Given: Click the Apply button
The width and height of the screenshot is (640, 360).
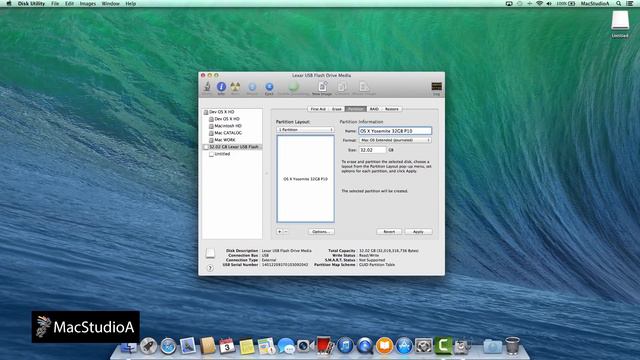Looking at the screenshot, I should 418,231.
